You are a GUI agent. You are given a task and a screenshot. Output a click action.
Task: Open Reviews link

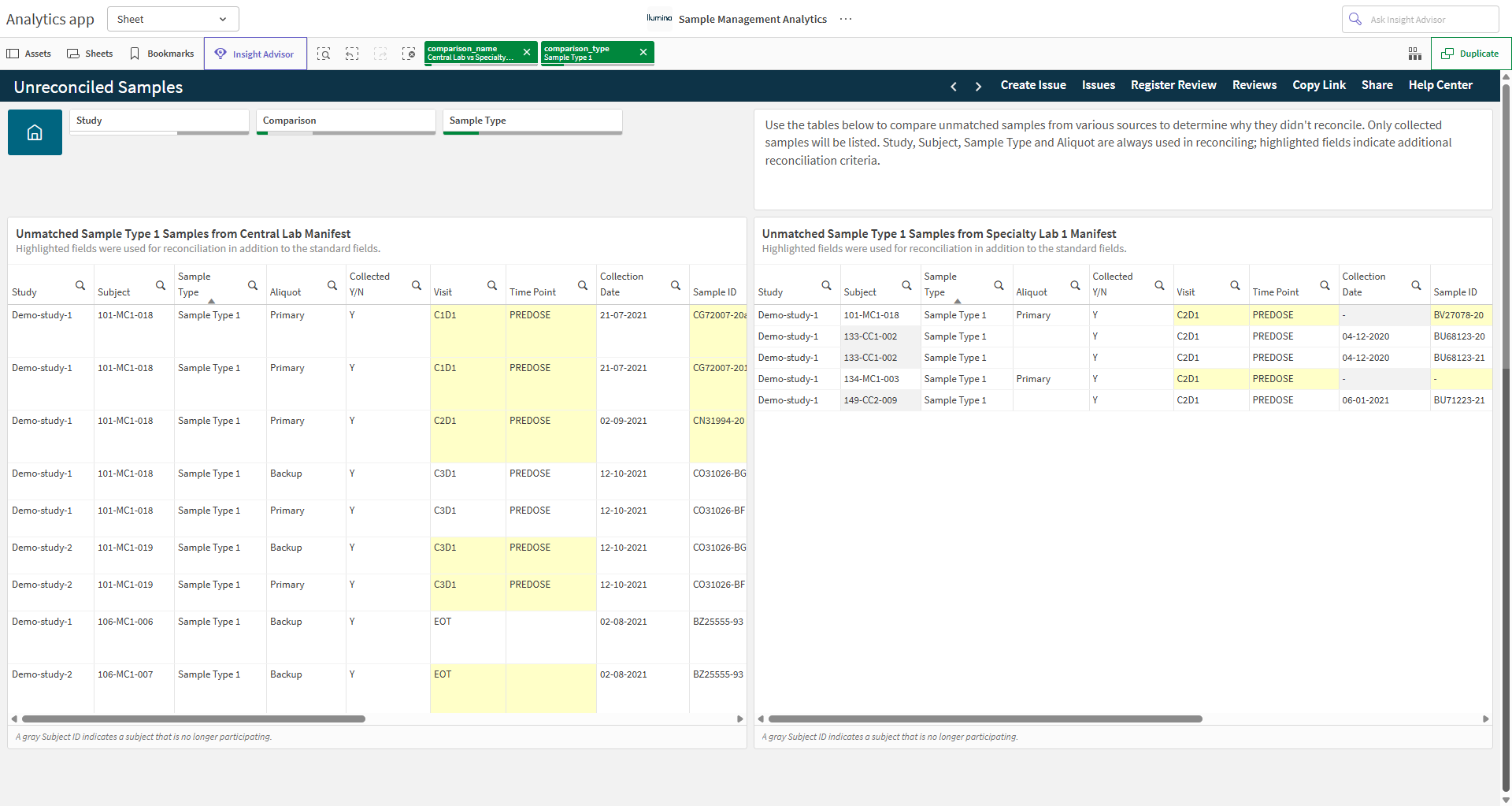(x=1254, y=85)
